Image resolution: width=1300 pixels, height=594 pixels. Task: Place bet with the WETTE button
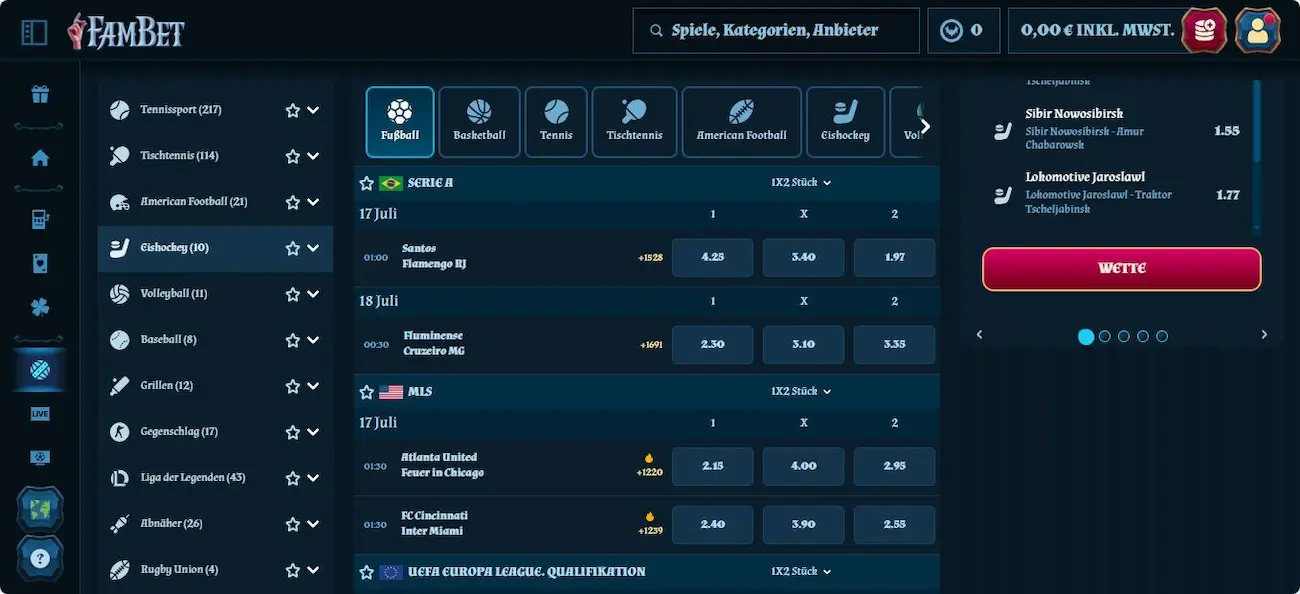tap(1122, 269)
